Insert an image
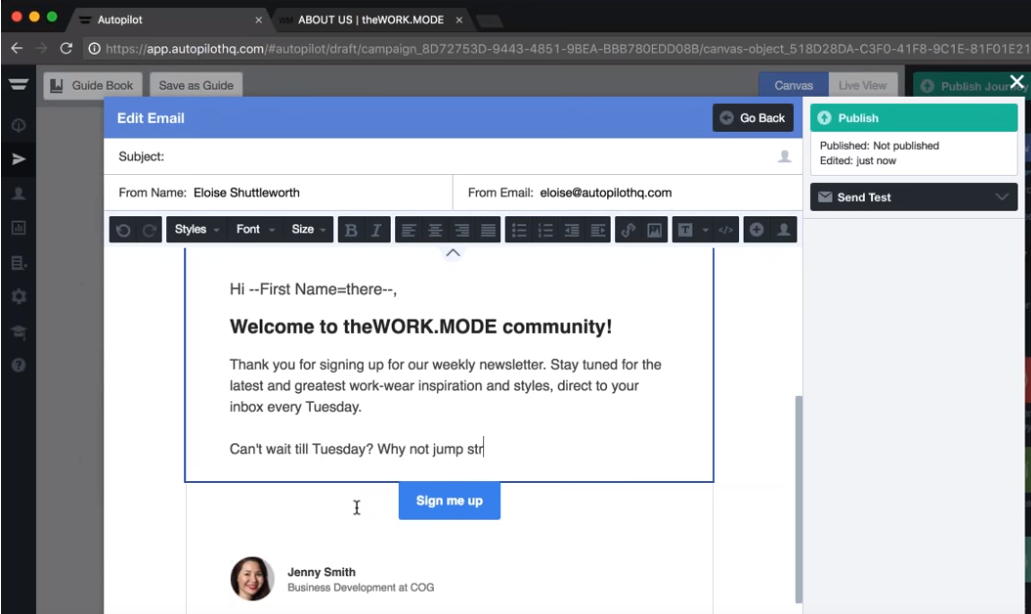 coord(655,230)
